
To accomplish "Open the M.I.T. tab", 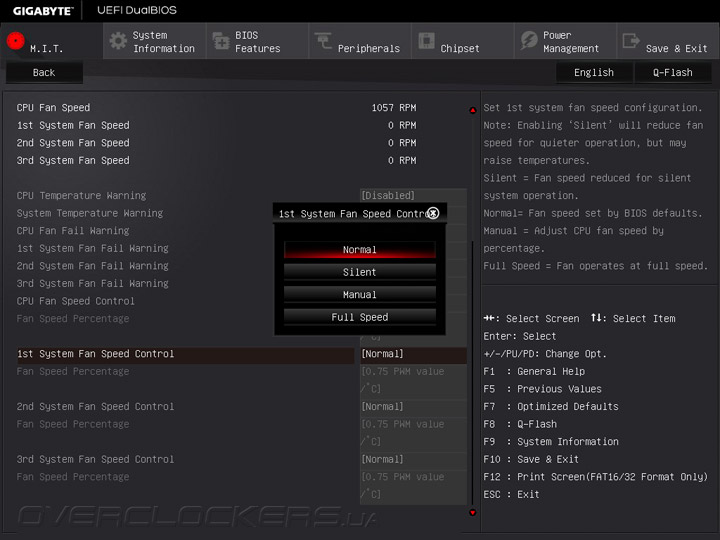I will (51, 41).
